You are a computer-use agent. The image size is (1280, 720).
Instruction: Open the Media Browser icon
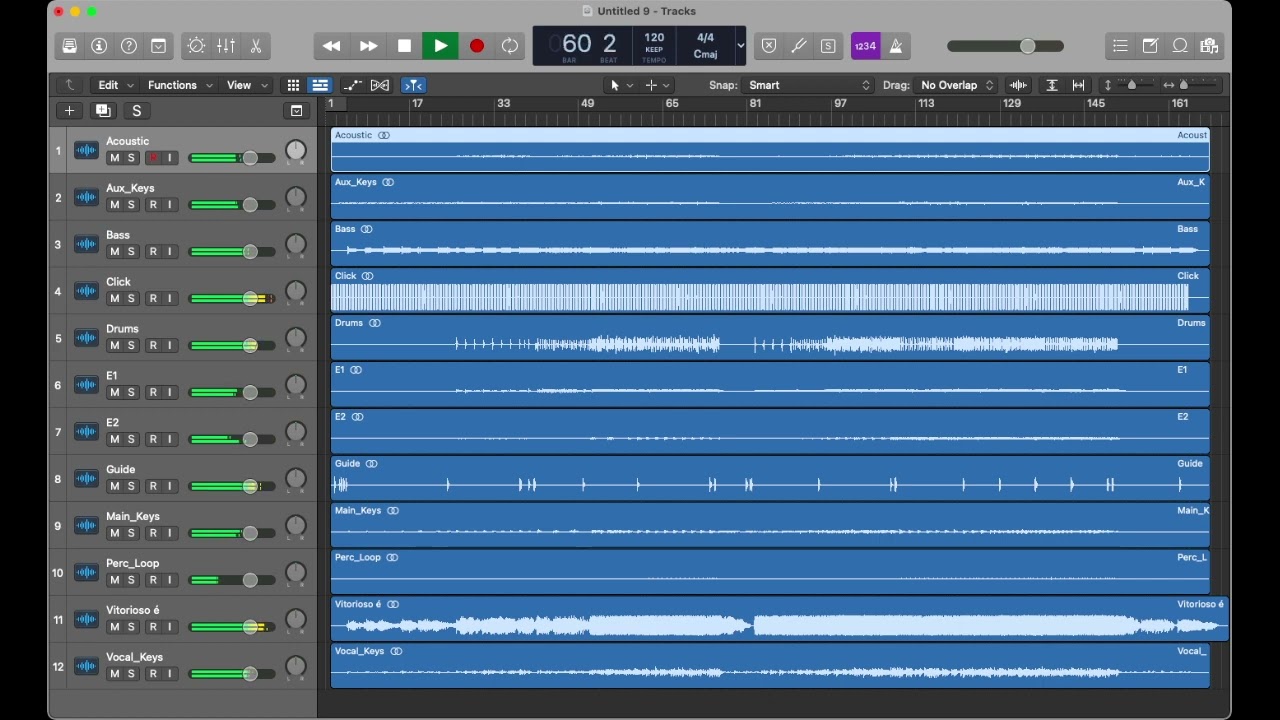tap(1209, 46)
